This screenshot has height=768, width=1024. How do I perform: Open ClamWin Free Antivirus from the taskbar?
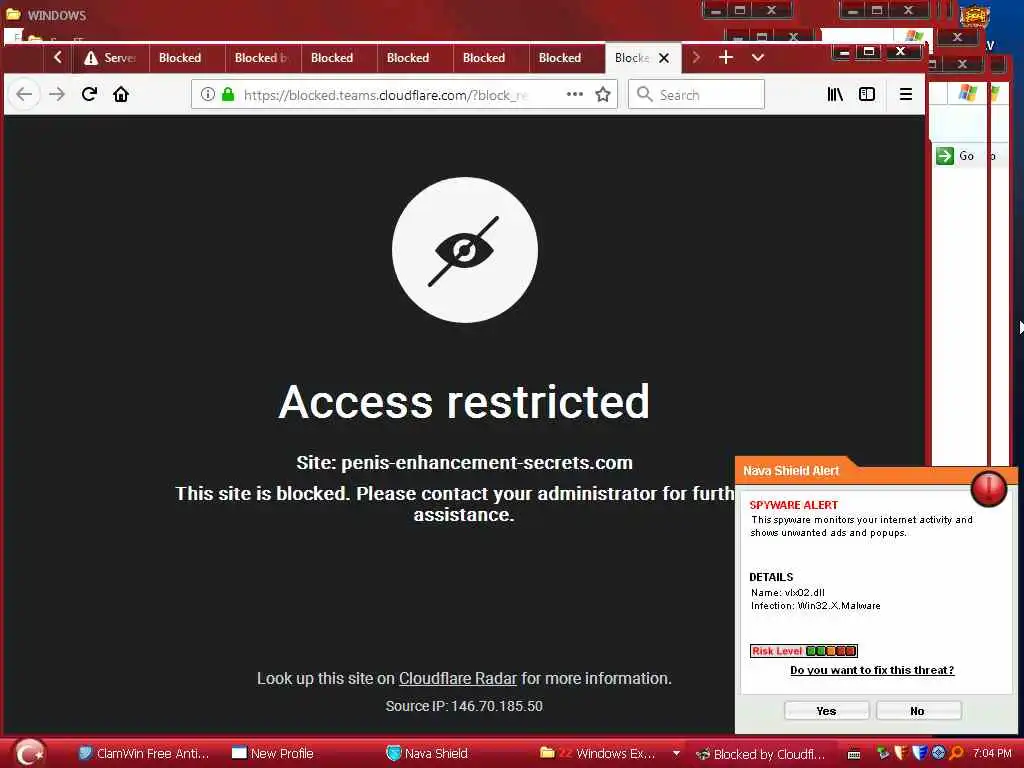coord(144,753)
